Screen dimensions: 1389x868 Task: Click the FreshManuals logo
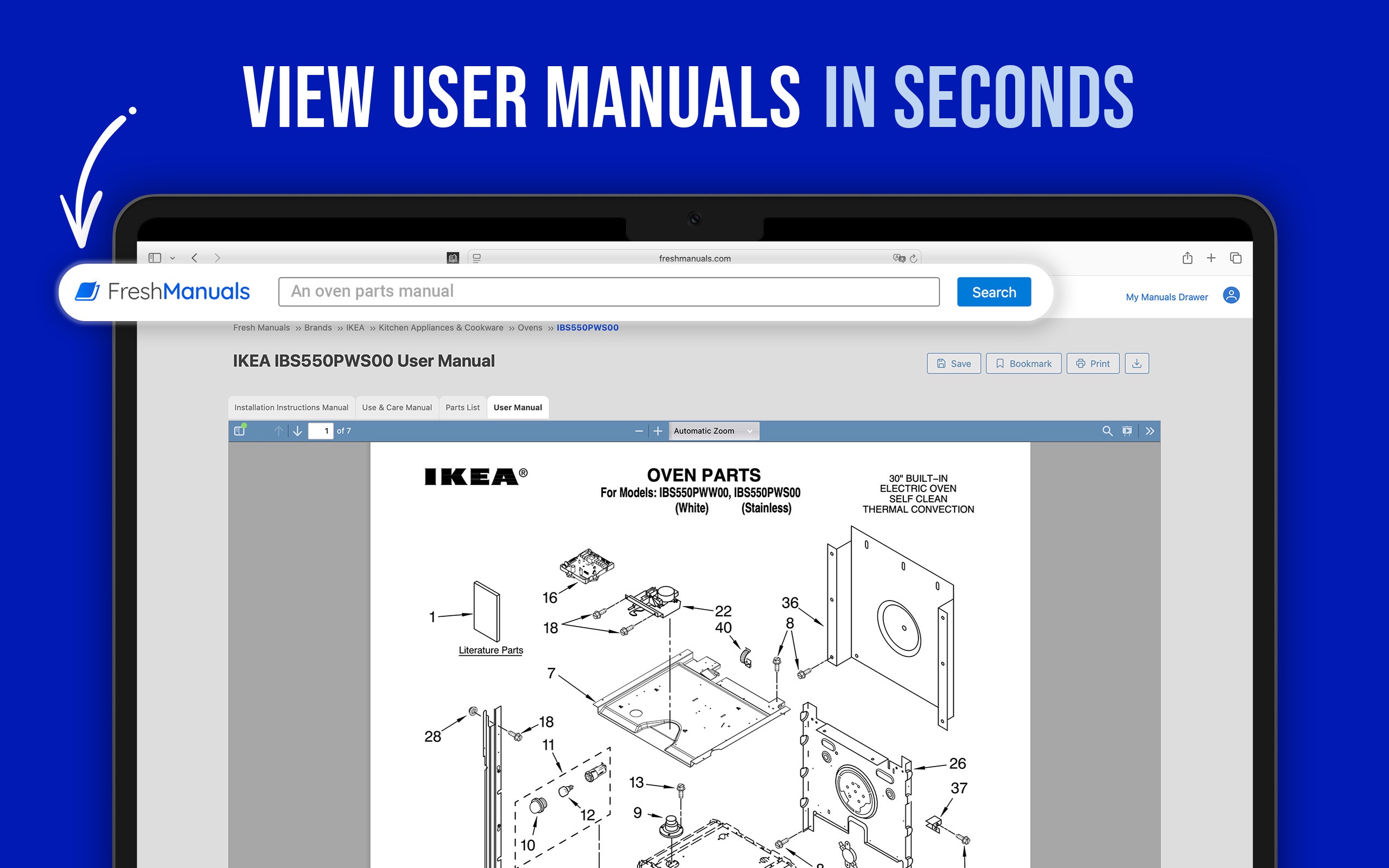[162, 292]
